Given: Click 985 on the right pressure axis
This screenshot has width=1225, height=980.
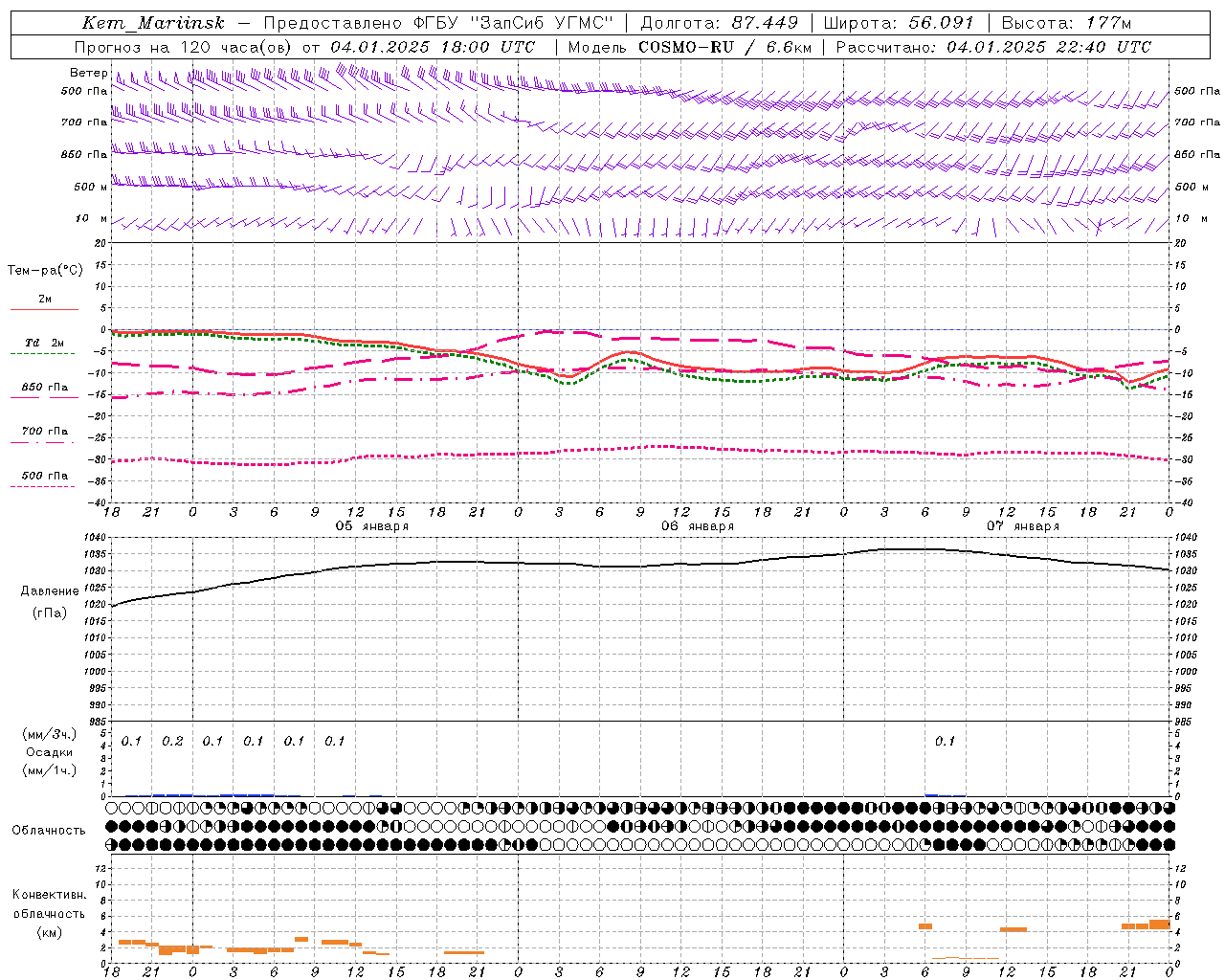Looking at the screenshot, I should [1185, 722].
